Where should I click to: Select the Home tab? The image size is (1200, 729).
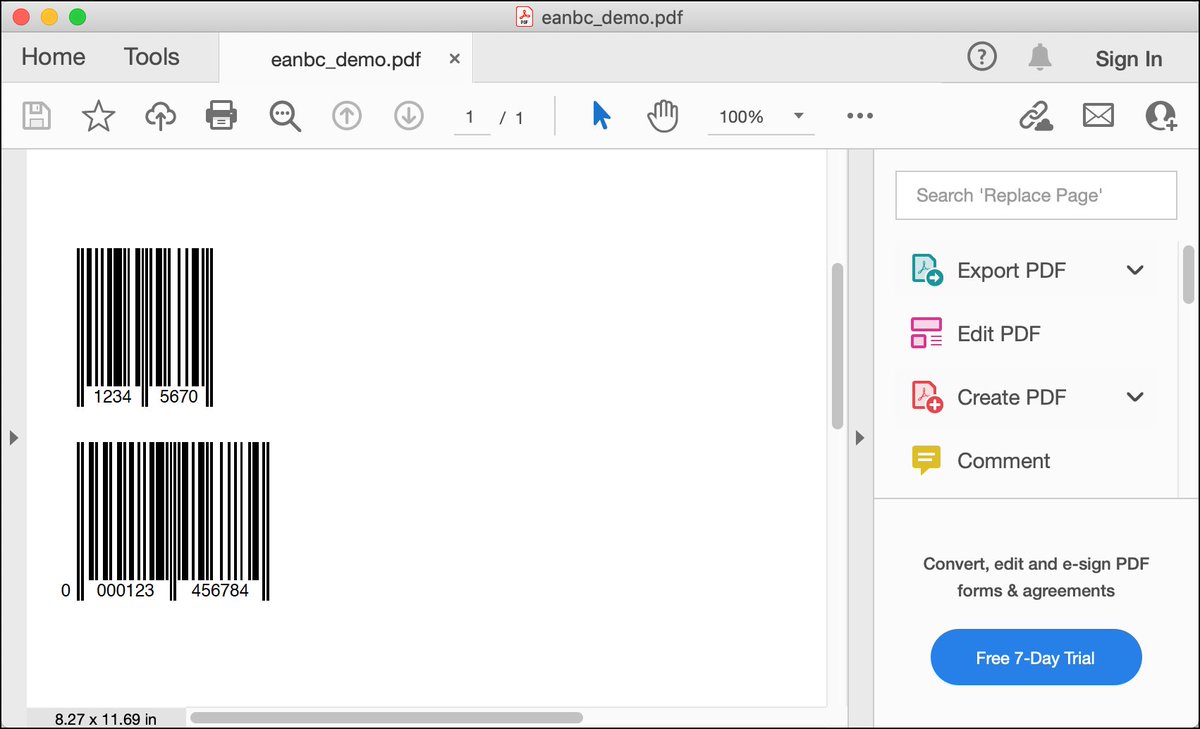point(52,57)
